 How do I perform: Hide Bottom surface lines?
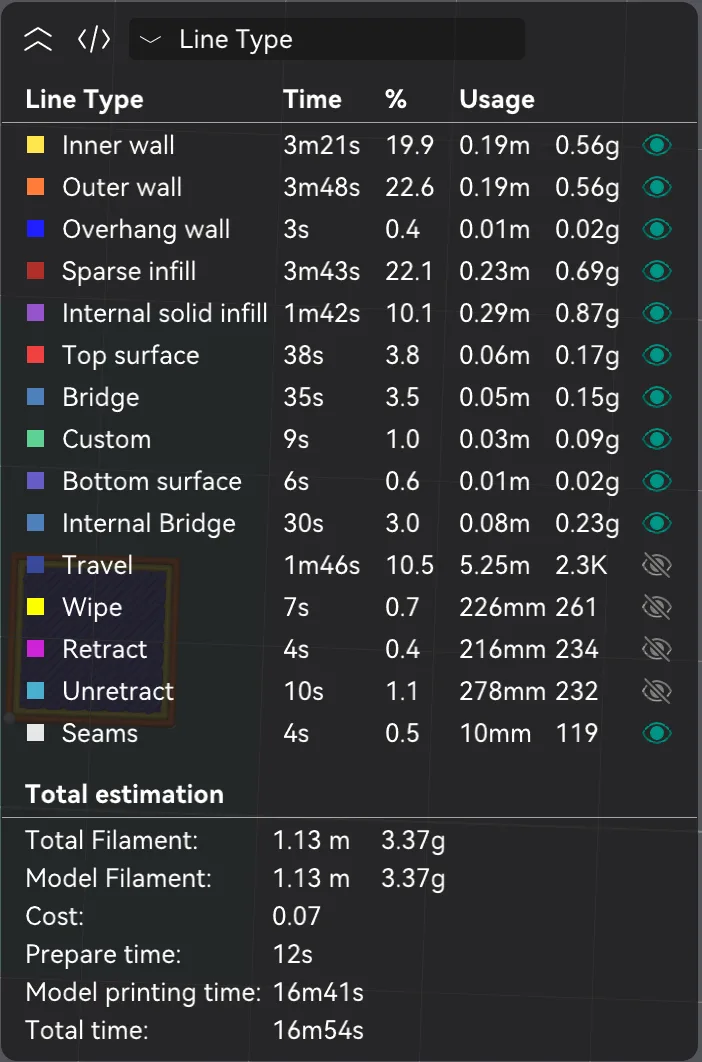[657, 481]
